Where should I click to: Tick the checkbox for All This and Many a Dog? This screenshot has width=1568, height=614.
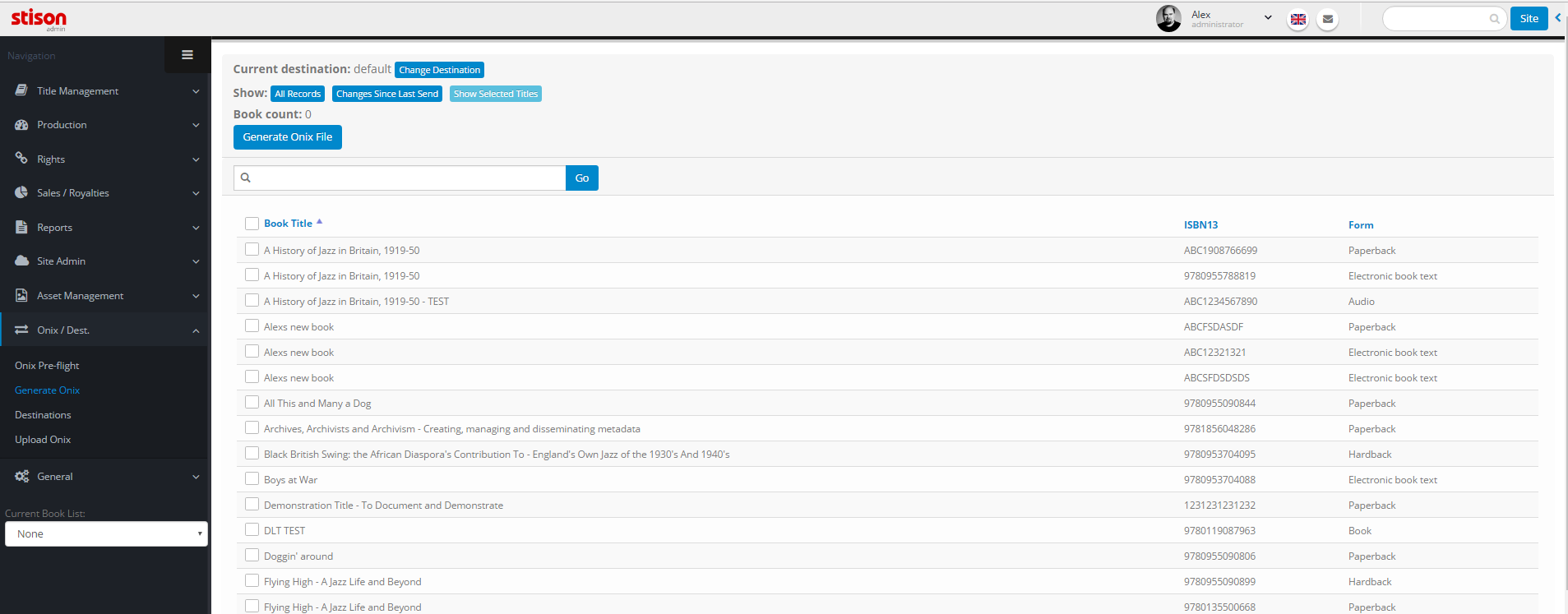click(252, 403)
